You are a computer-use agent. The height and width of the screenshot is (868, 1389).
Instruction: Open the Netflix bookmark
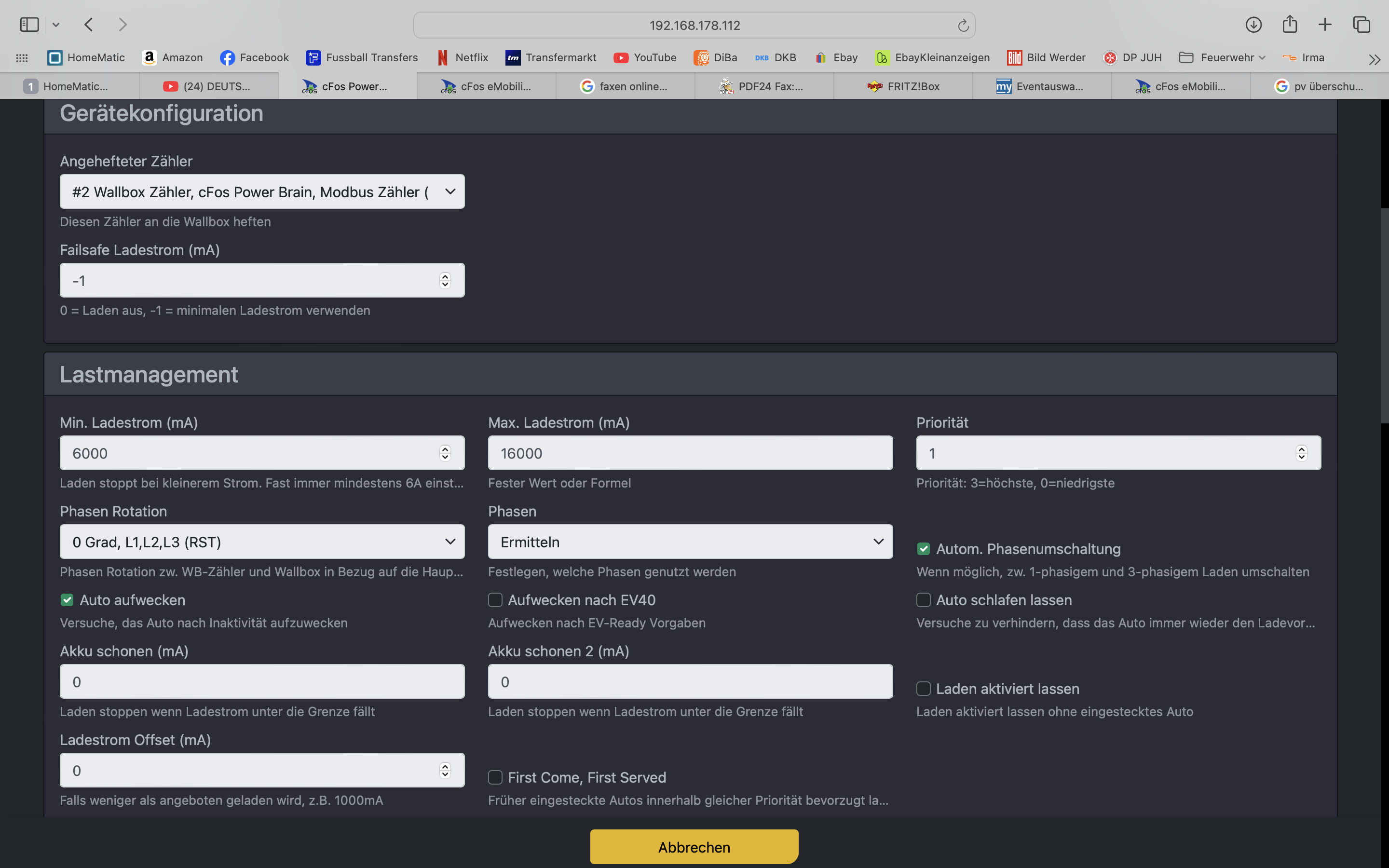[462, 57]
